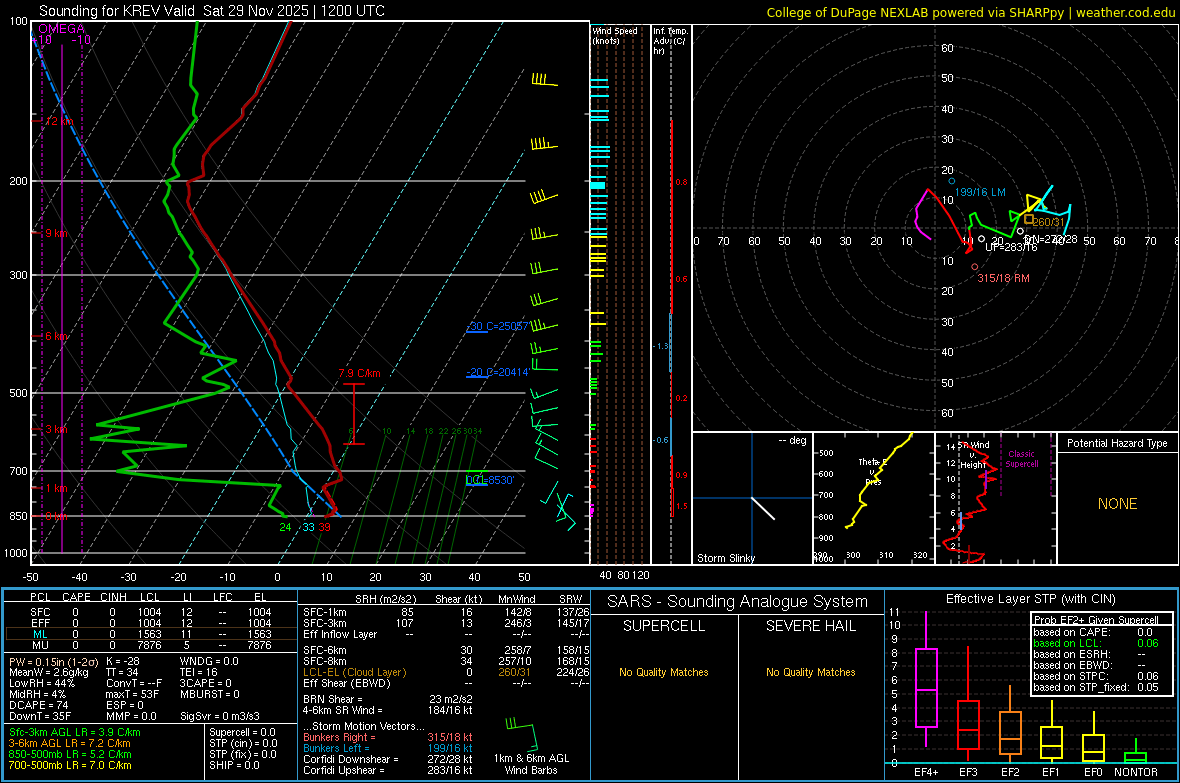Click the blue 'Bunkers Left =' row

388,748
